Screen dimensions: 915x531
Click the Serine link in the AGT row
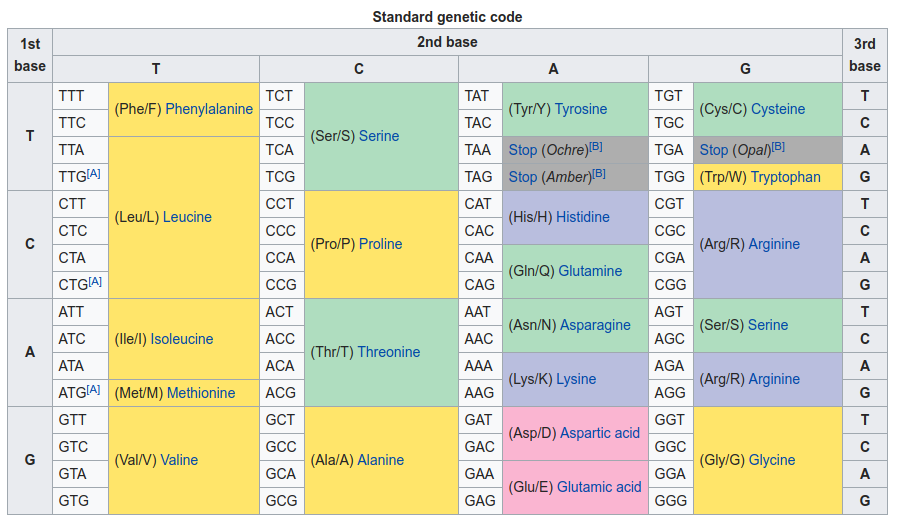[768, 325]
